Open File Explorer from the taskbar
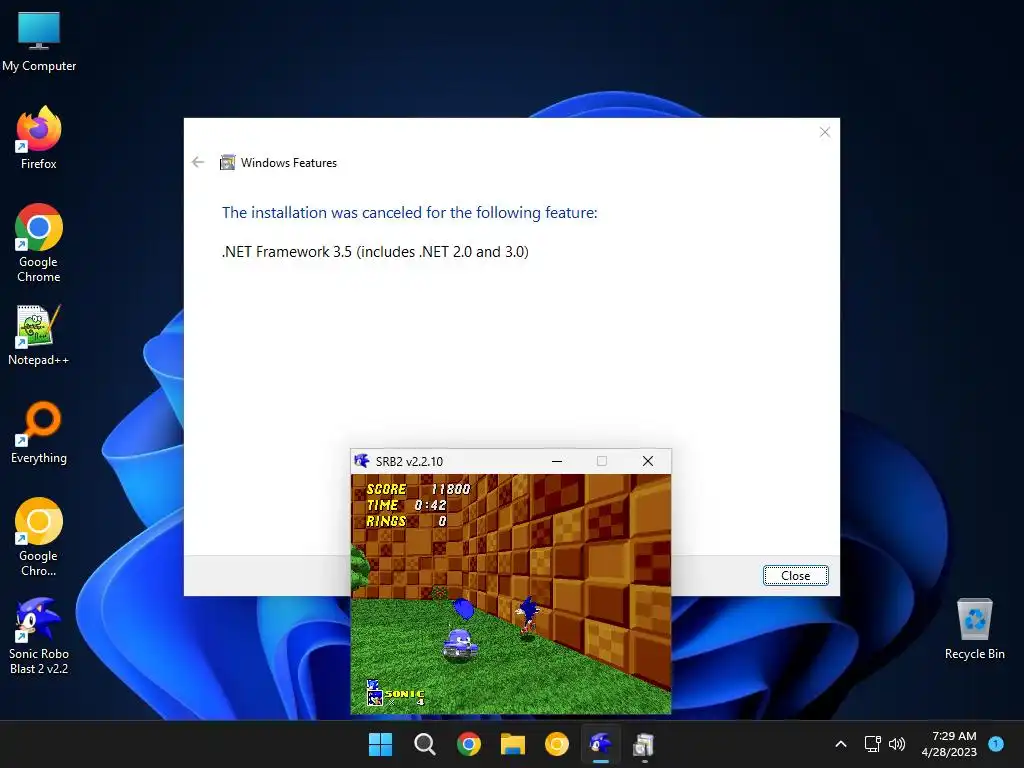Viewport: 1024px width, 768px height. click(513, 744)
